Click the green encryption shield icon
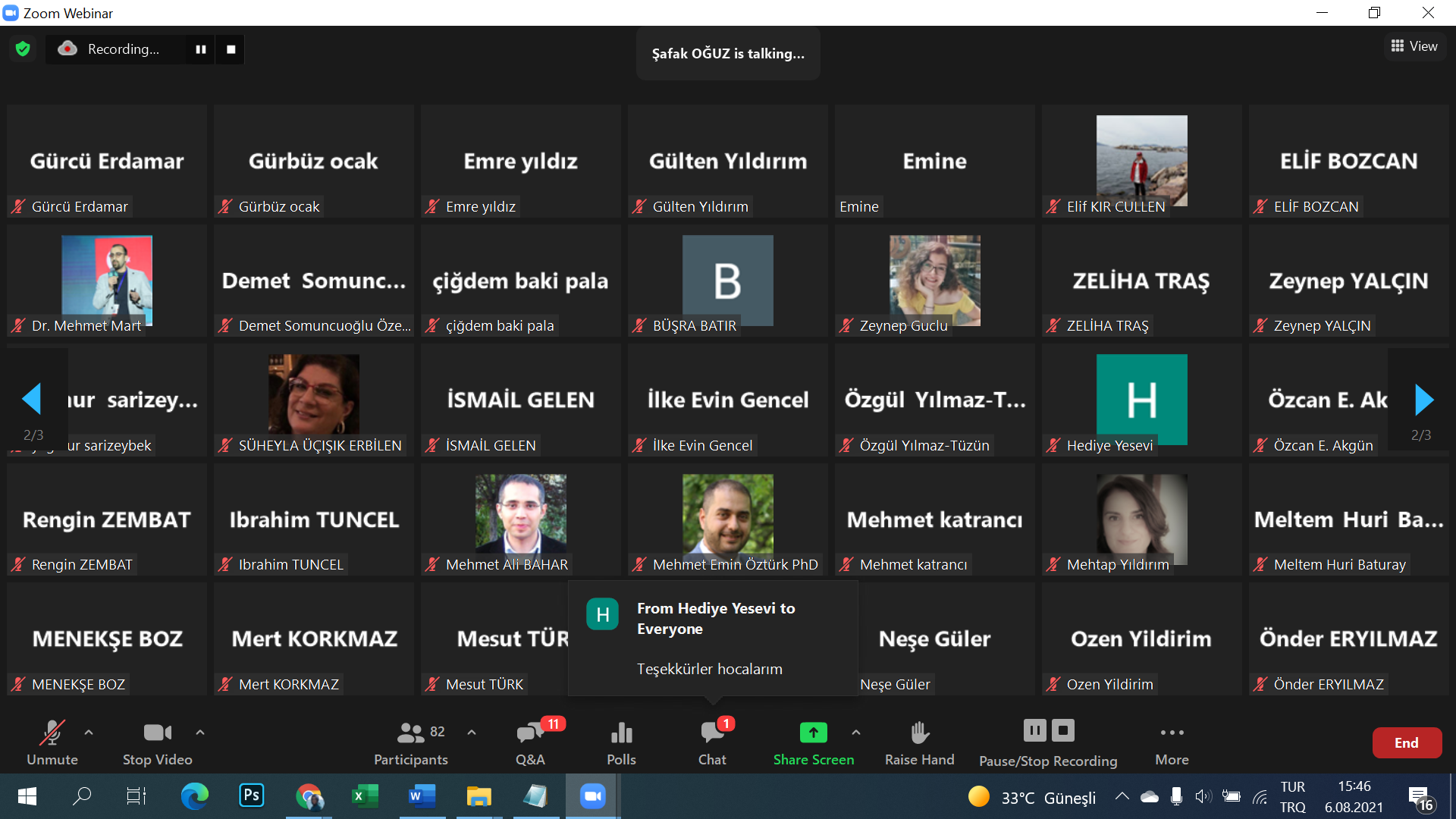The width and height of the screenshot is (1456, 819). click(x=23, y=49)
